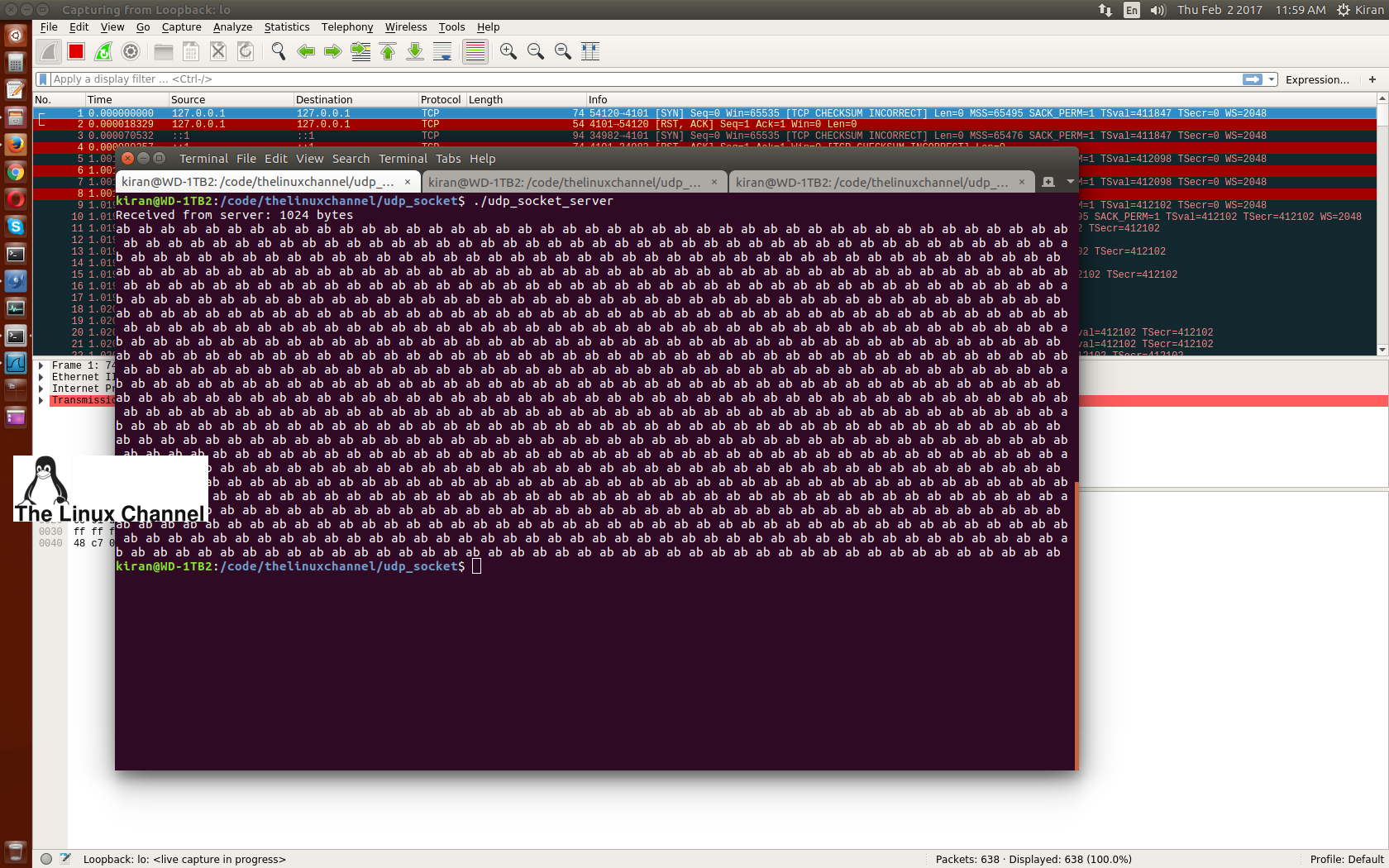Expand the Frame 1 tree node

click(x=41, y=365)
